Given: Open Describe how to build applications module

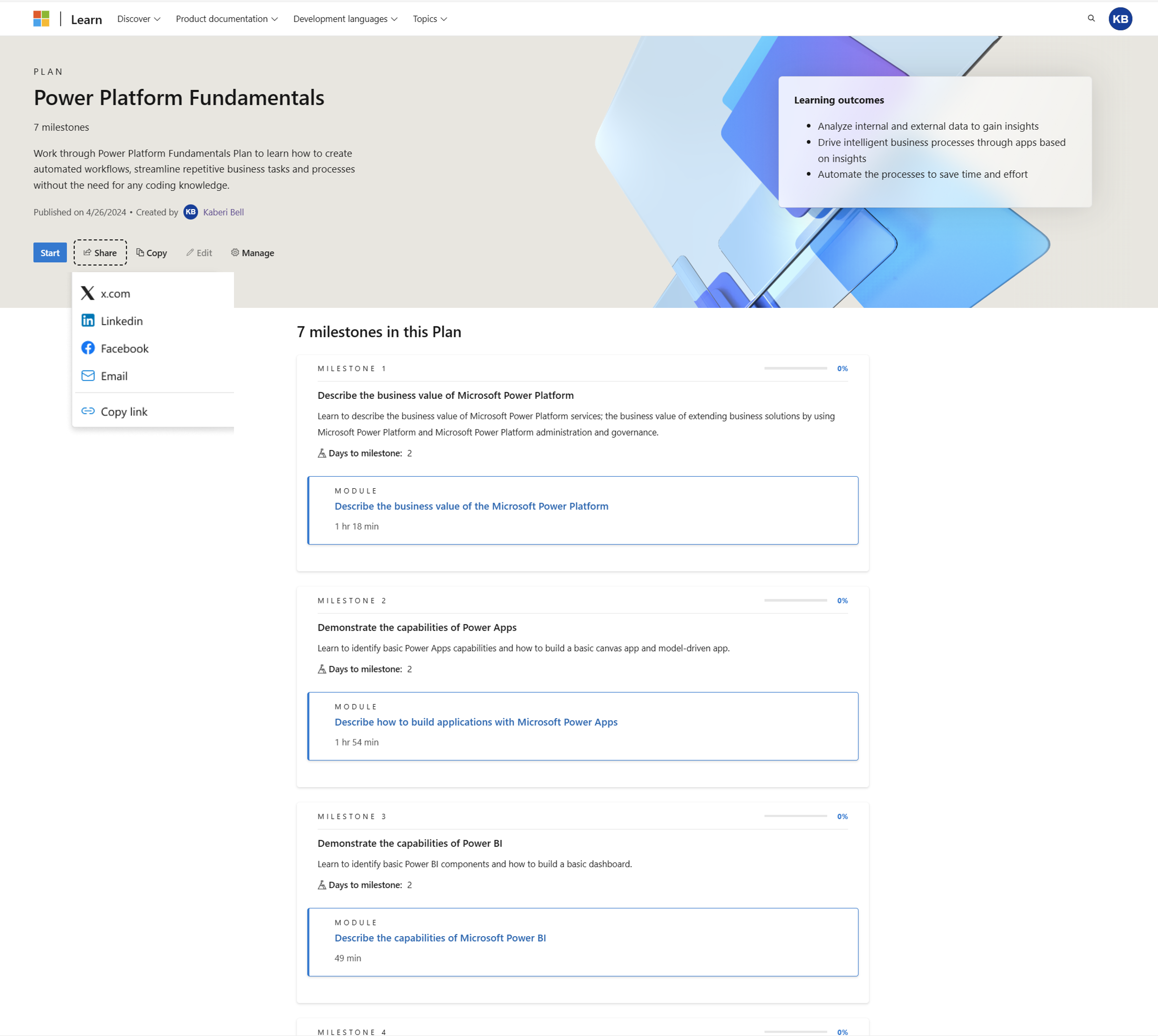Looking at the screenshot, I should click(x=476, y=722).
